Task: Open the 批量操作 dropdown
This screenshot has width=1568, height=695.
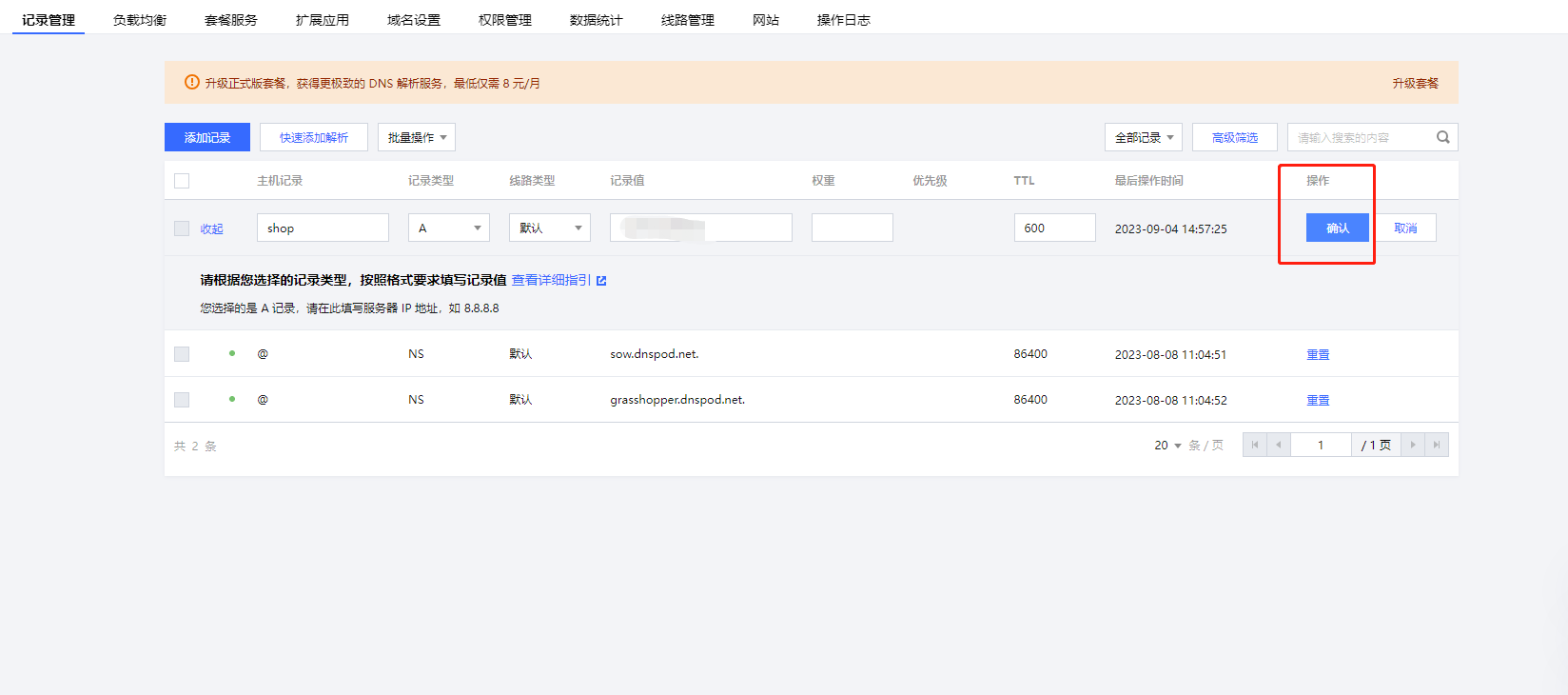Action: click(417, 137)
